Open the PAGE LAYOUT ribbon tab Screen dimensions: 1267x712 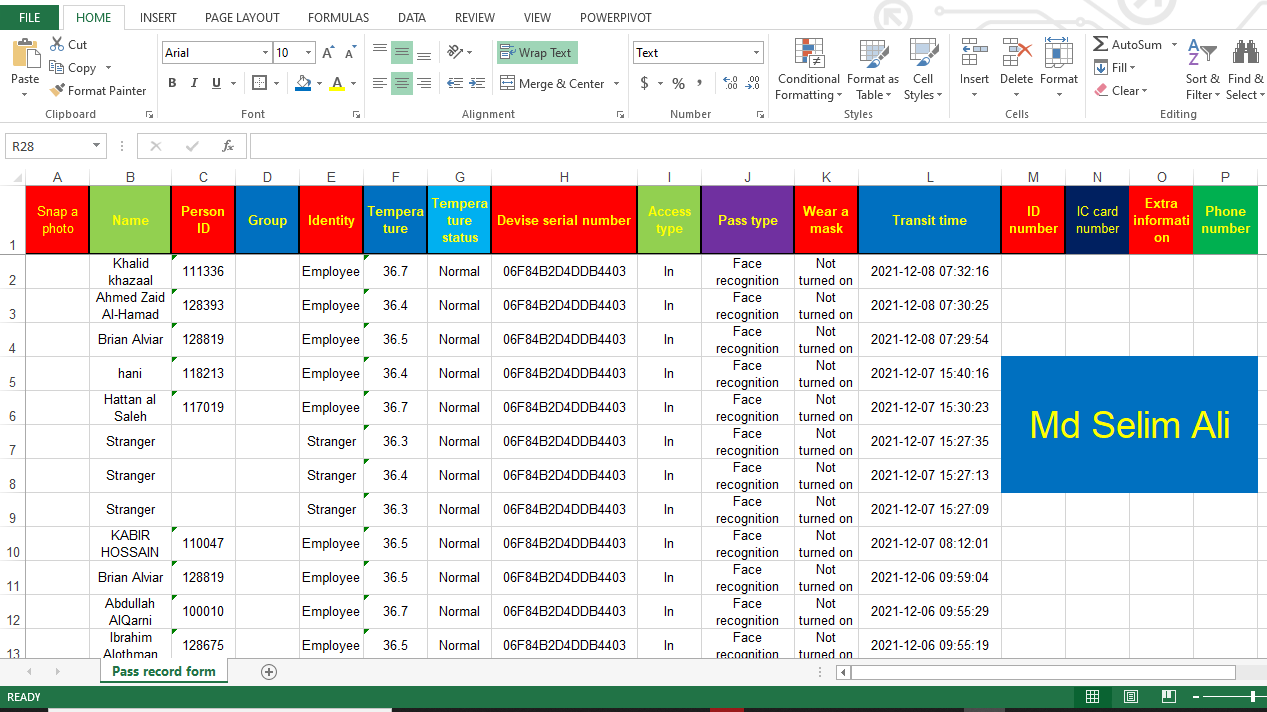242,18
